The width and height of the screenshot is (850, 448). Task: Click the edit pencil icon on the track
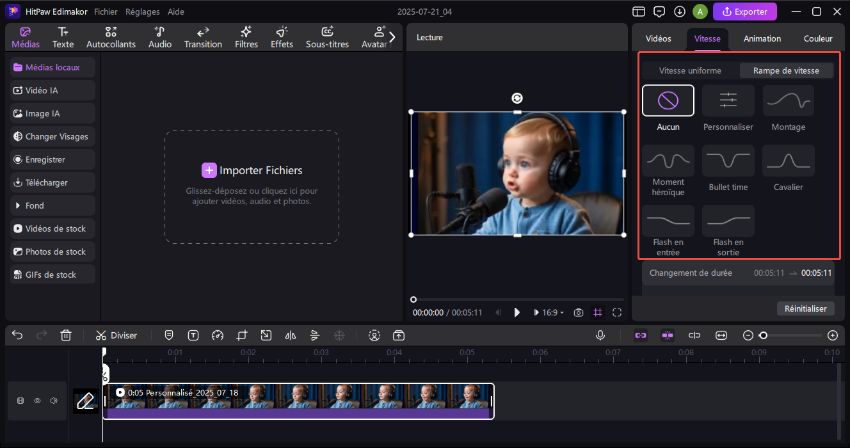pos(86,401)
